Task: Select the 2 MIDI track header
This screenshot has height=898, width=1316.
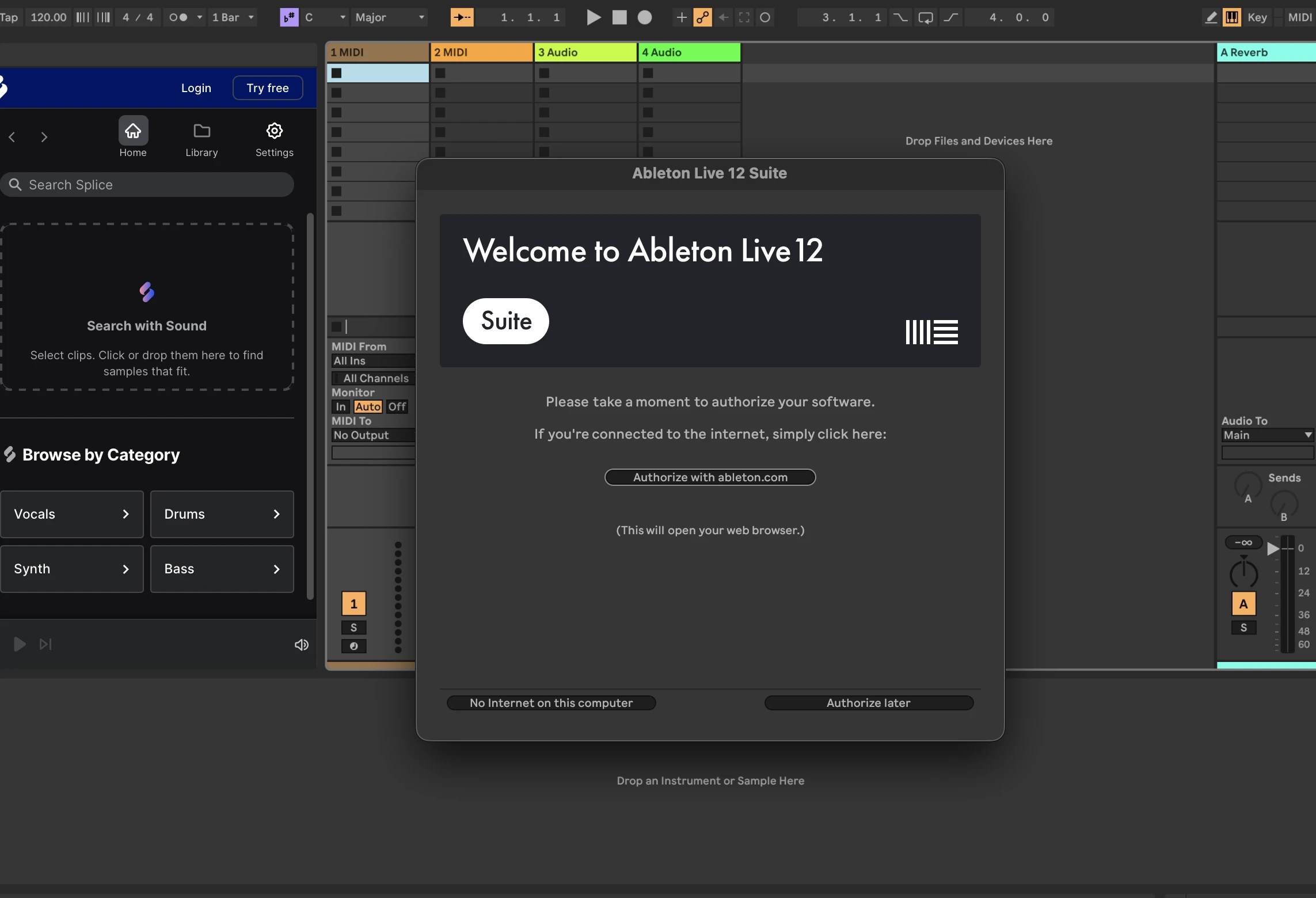Action: [x=481, y=52]
